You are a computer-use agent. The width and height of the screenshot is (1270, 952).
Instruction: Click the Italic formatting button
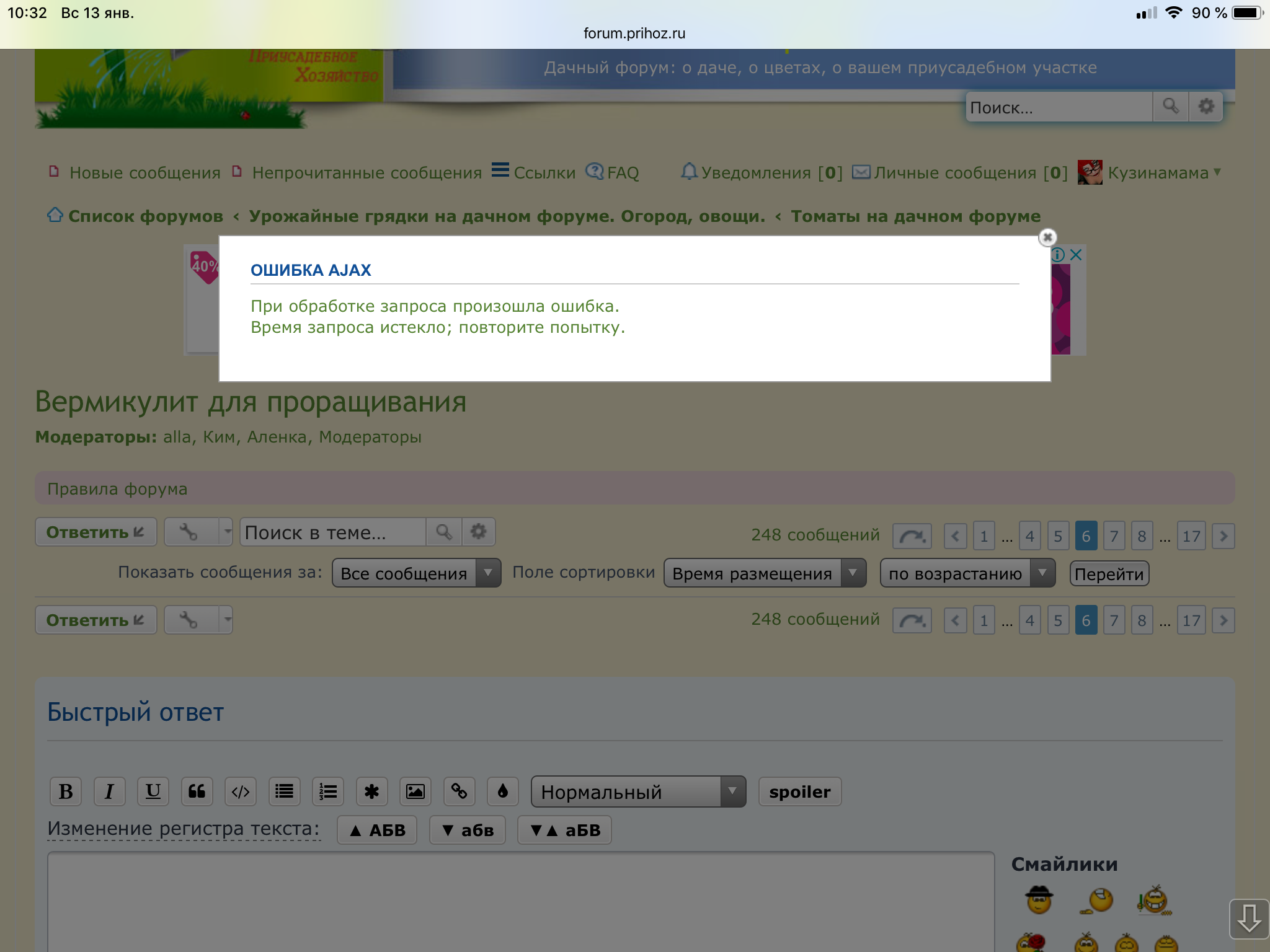[109, 791]
